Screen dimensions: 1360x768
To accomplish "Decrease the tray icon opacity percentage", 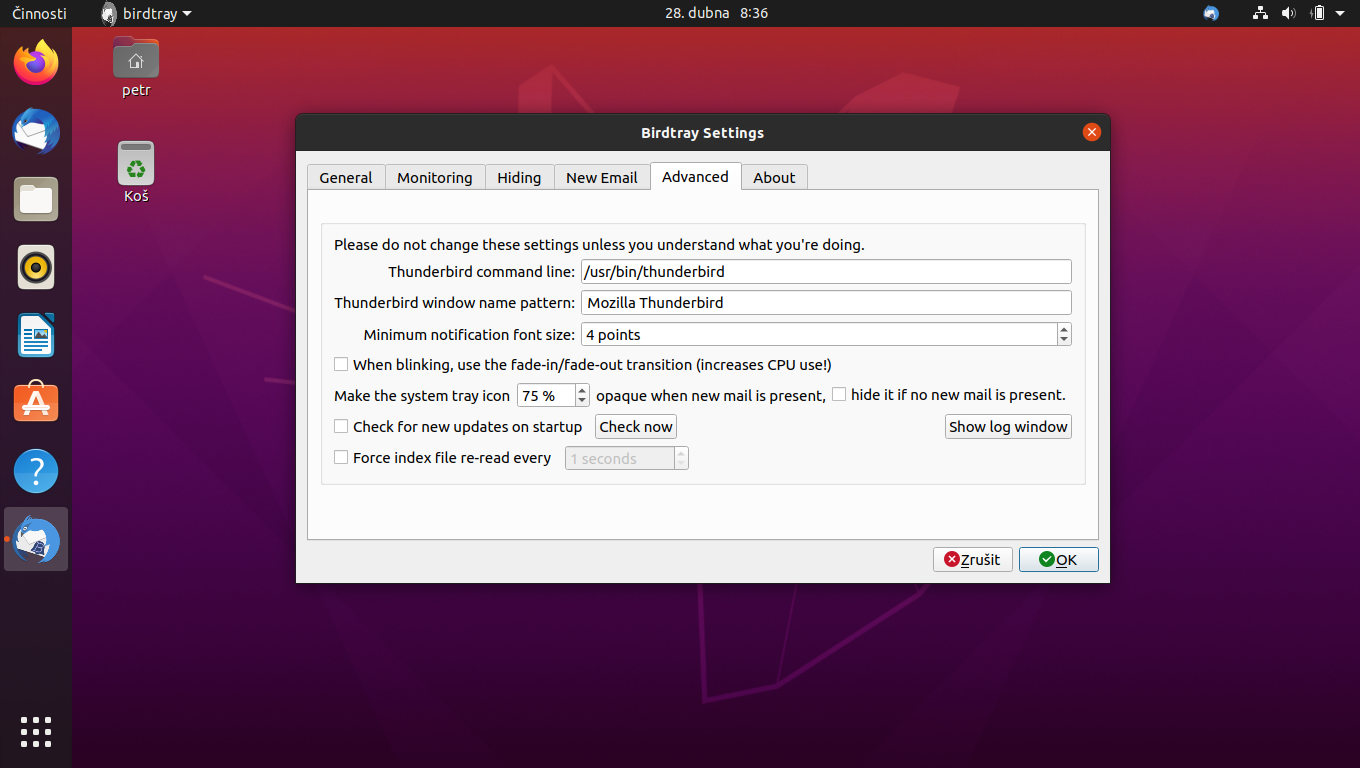I will (582, 401).
